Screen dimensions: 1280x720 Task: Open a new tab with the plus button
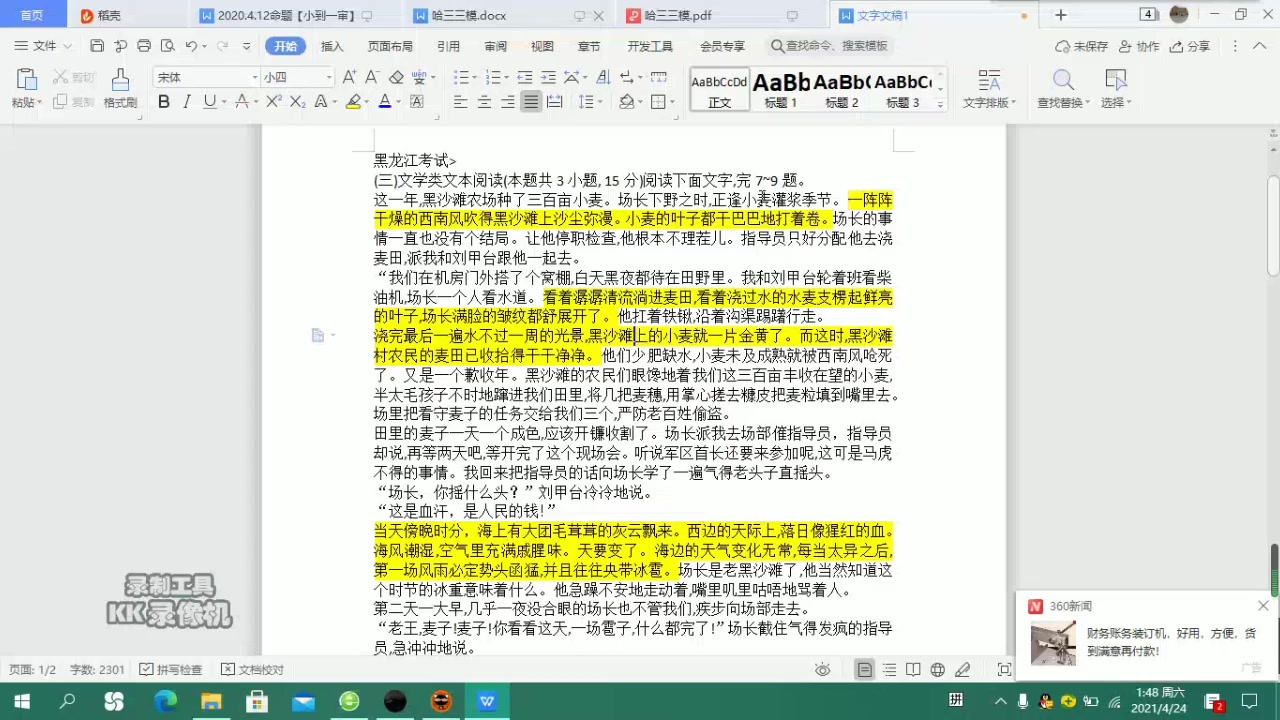[x=1061, y=15]
